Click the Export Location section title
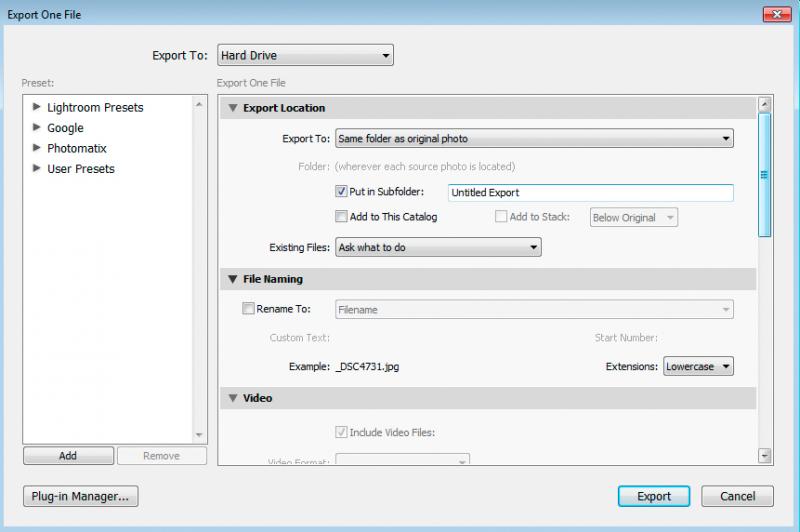The image size is (800, 532). 284,108
